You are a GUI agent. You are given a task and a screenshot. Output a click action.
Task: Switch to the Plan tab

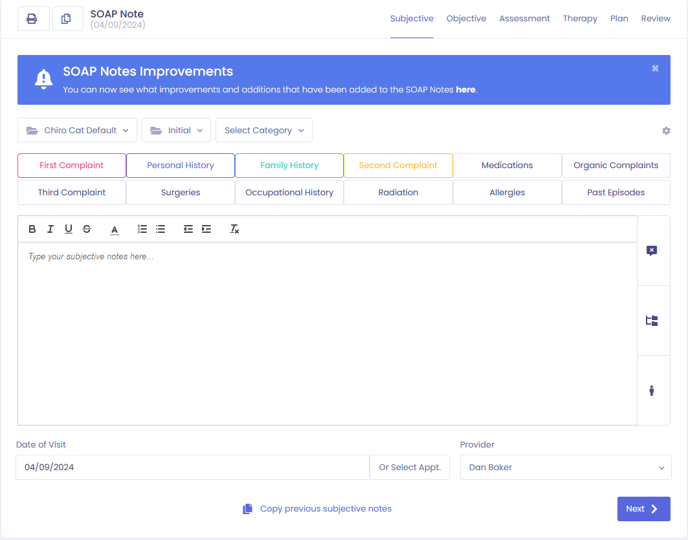click(619, 18)
